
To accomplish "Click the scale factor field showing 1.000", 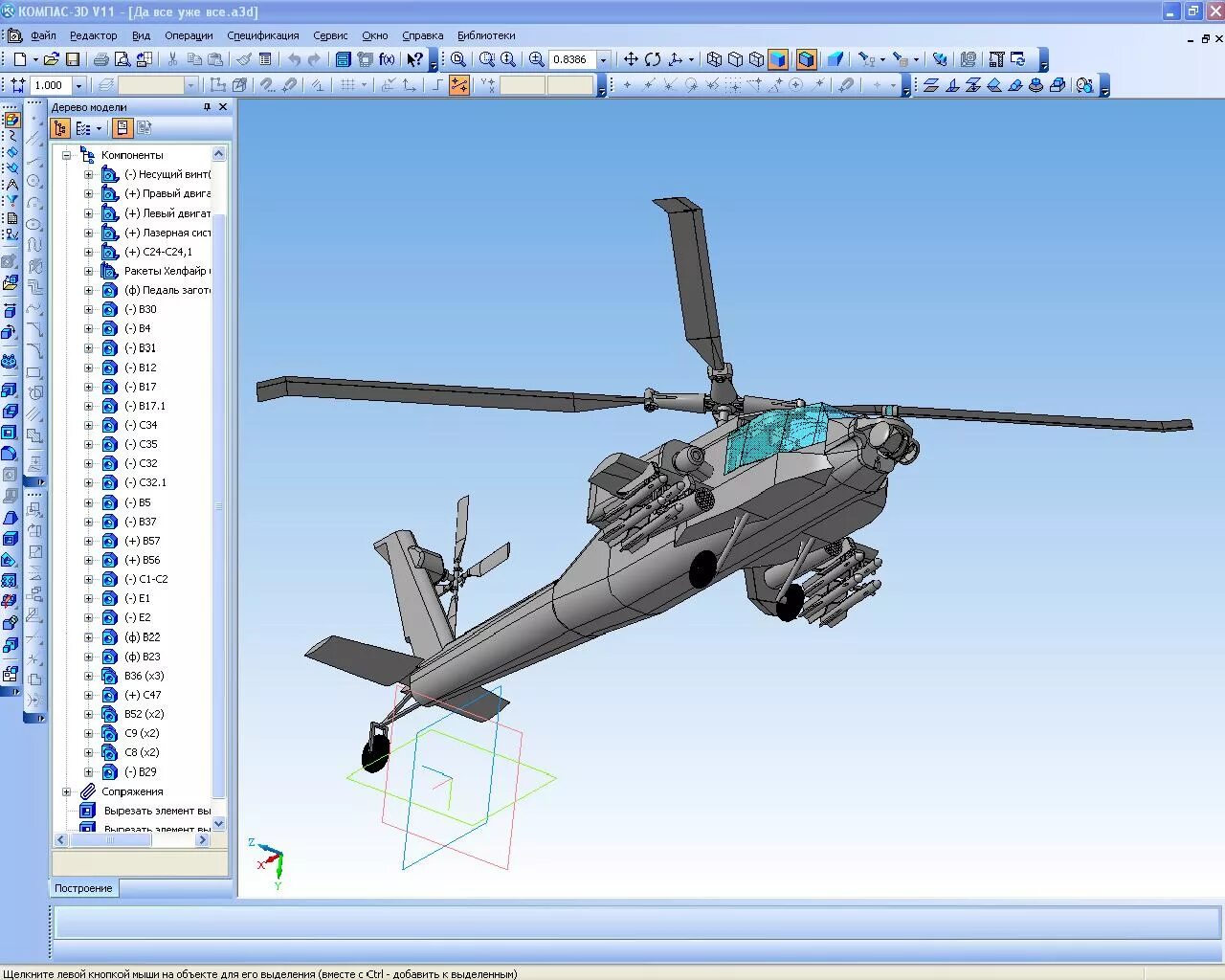I will 52,85.
